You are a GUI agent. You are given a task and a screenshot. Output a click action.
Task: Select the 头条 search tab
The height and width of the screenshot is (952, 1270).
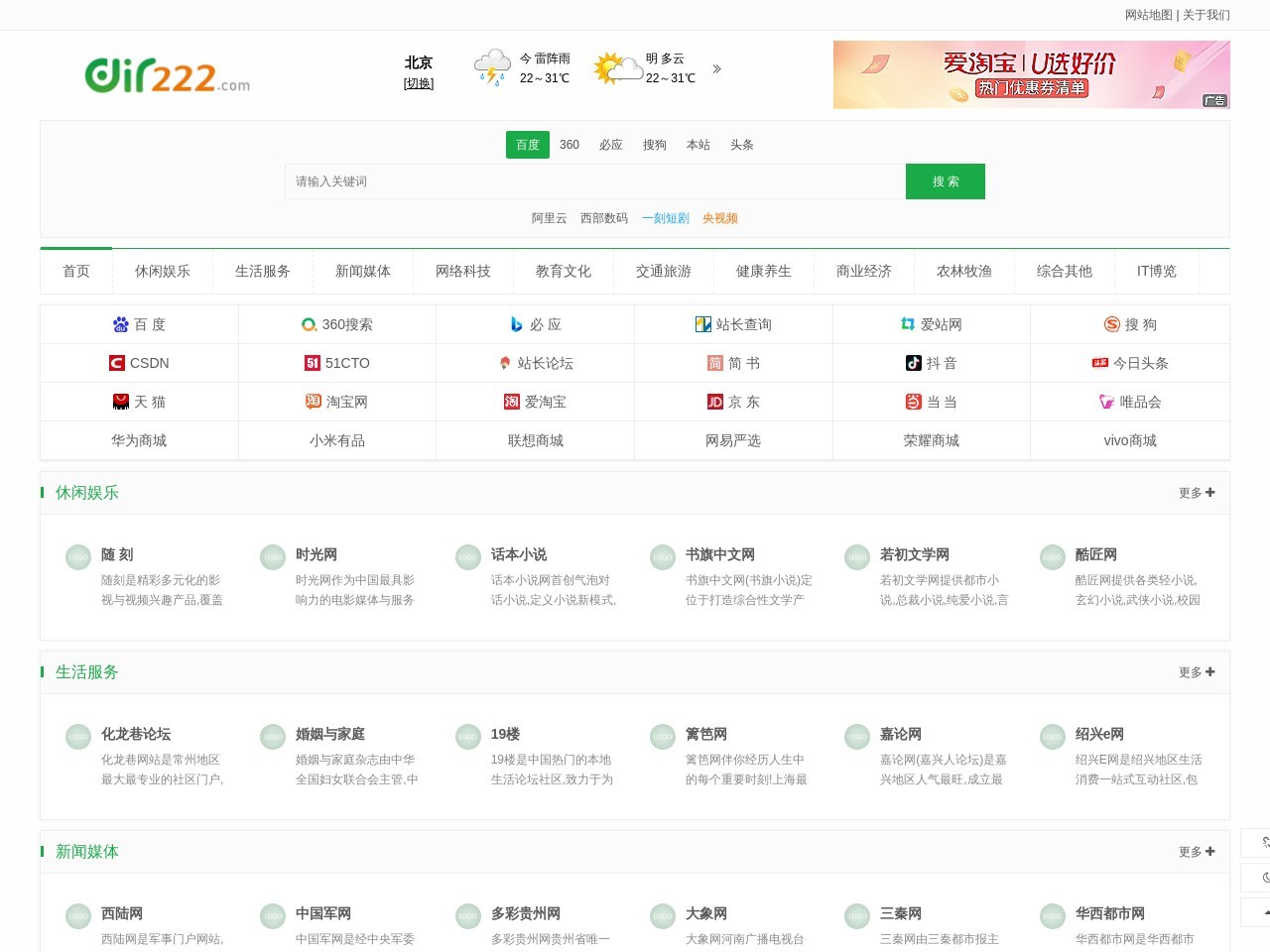(x=742, y=145)
